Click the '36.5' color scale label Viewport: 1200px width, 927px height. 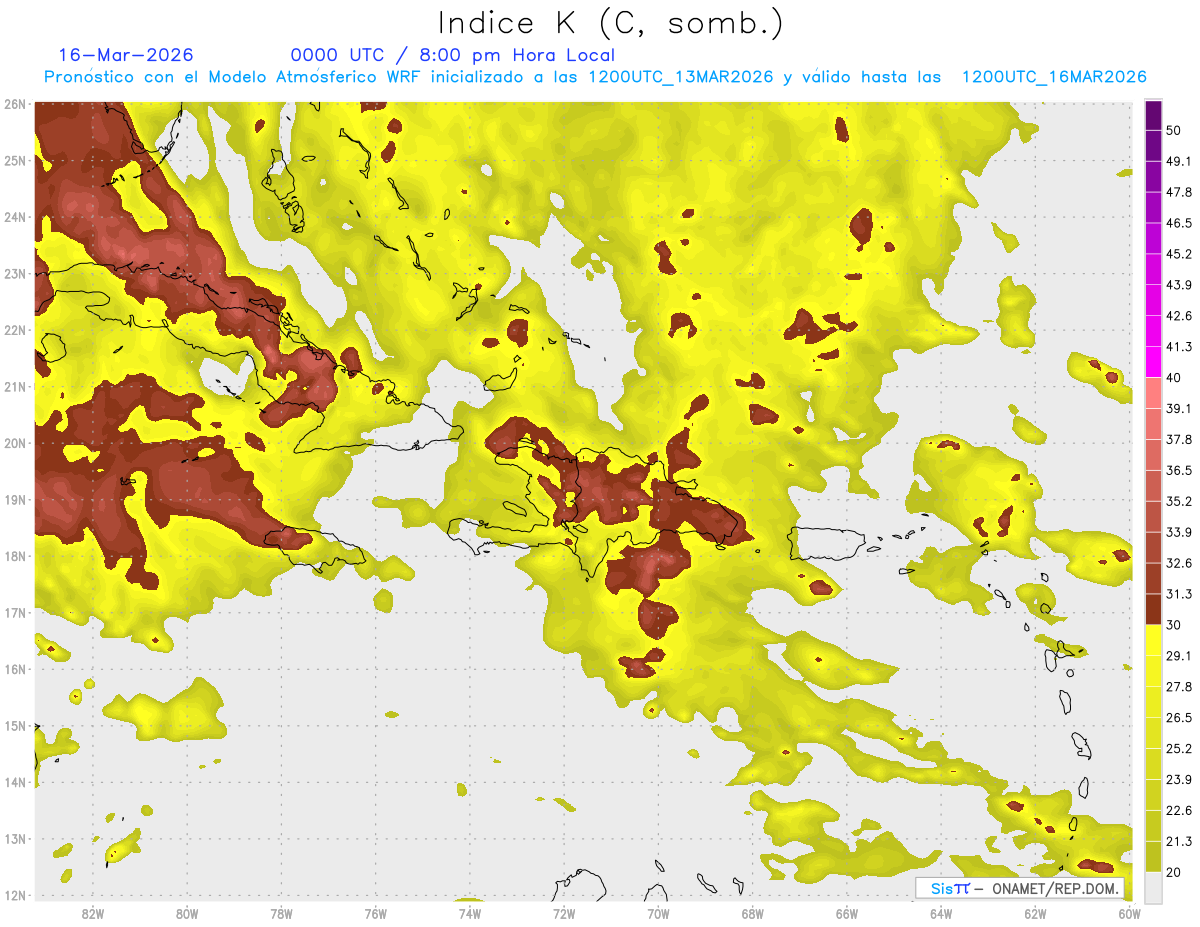[x=1179, y=470]
